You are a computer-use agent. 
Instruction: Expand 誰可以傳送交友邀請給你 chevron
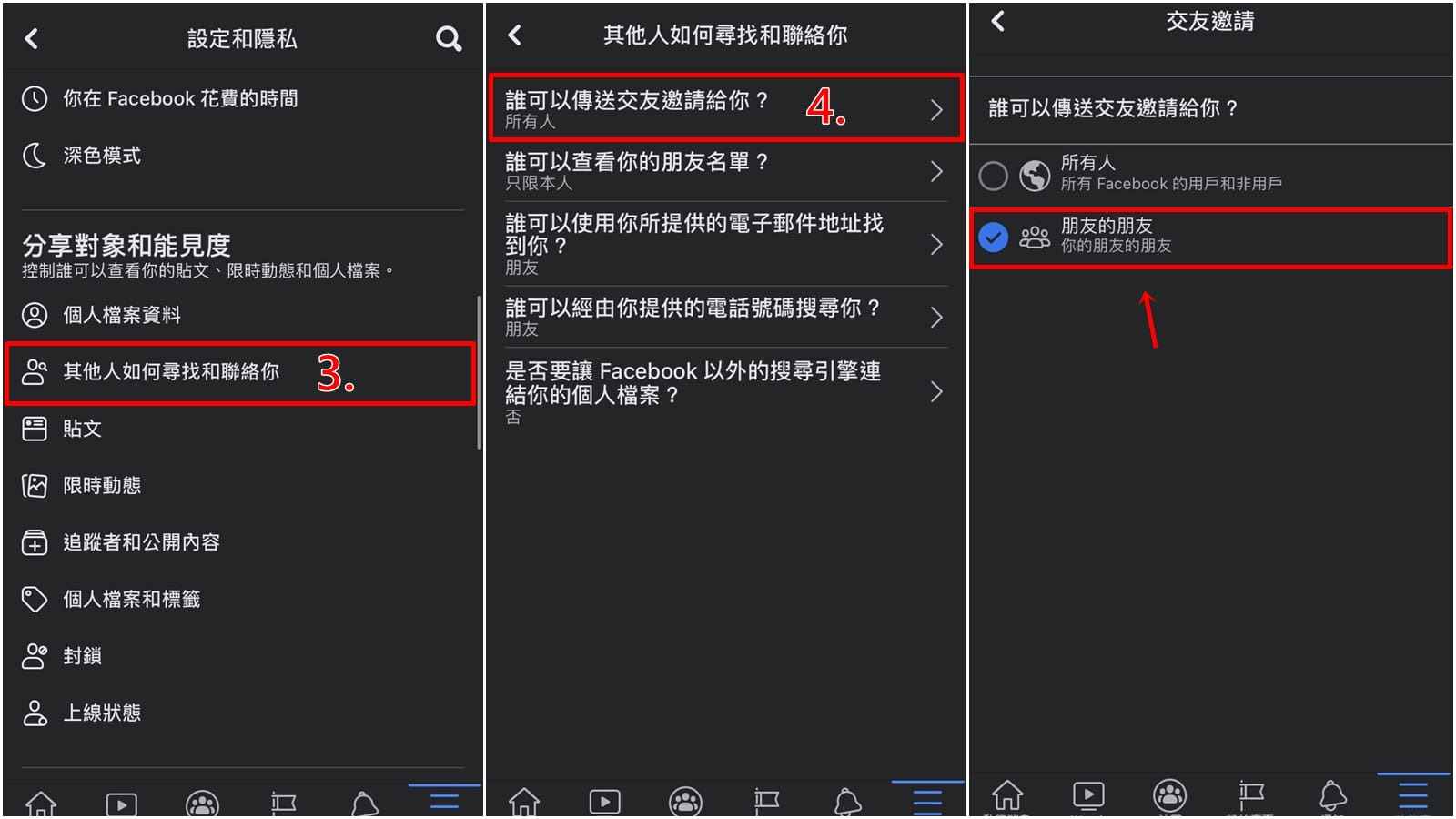pyautogui.click(x=936, y=110)
